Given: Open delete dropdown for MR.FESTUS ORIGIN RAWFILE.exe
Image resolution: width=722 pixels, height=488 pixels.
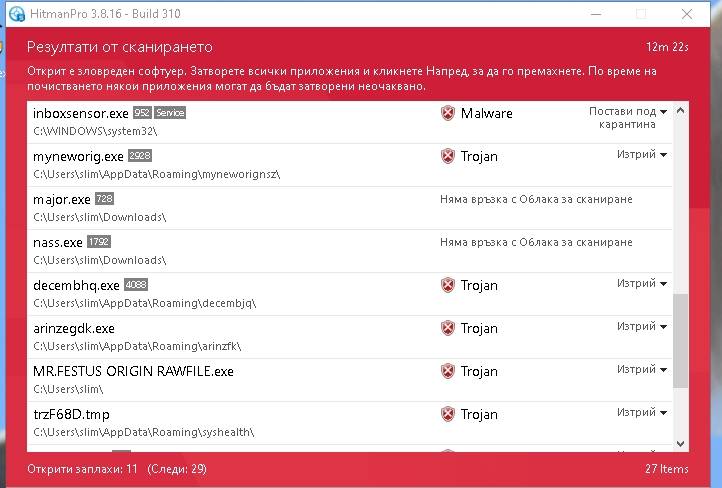Looking at the screenshot, I should click(x=642, y=369).
